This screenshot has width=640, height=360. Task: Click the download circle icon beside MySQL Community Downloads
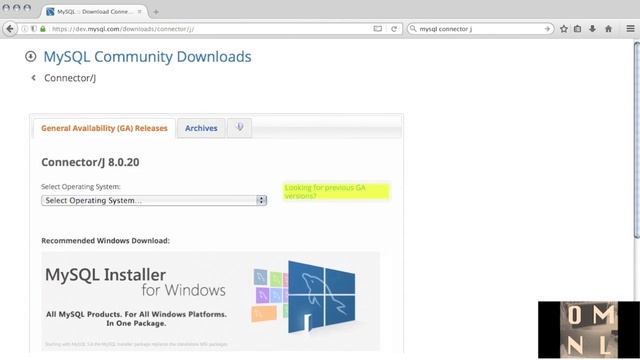pyautogui.click(x=31, y=56)
